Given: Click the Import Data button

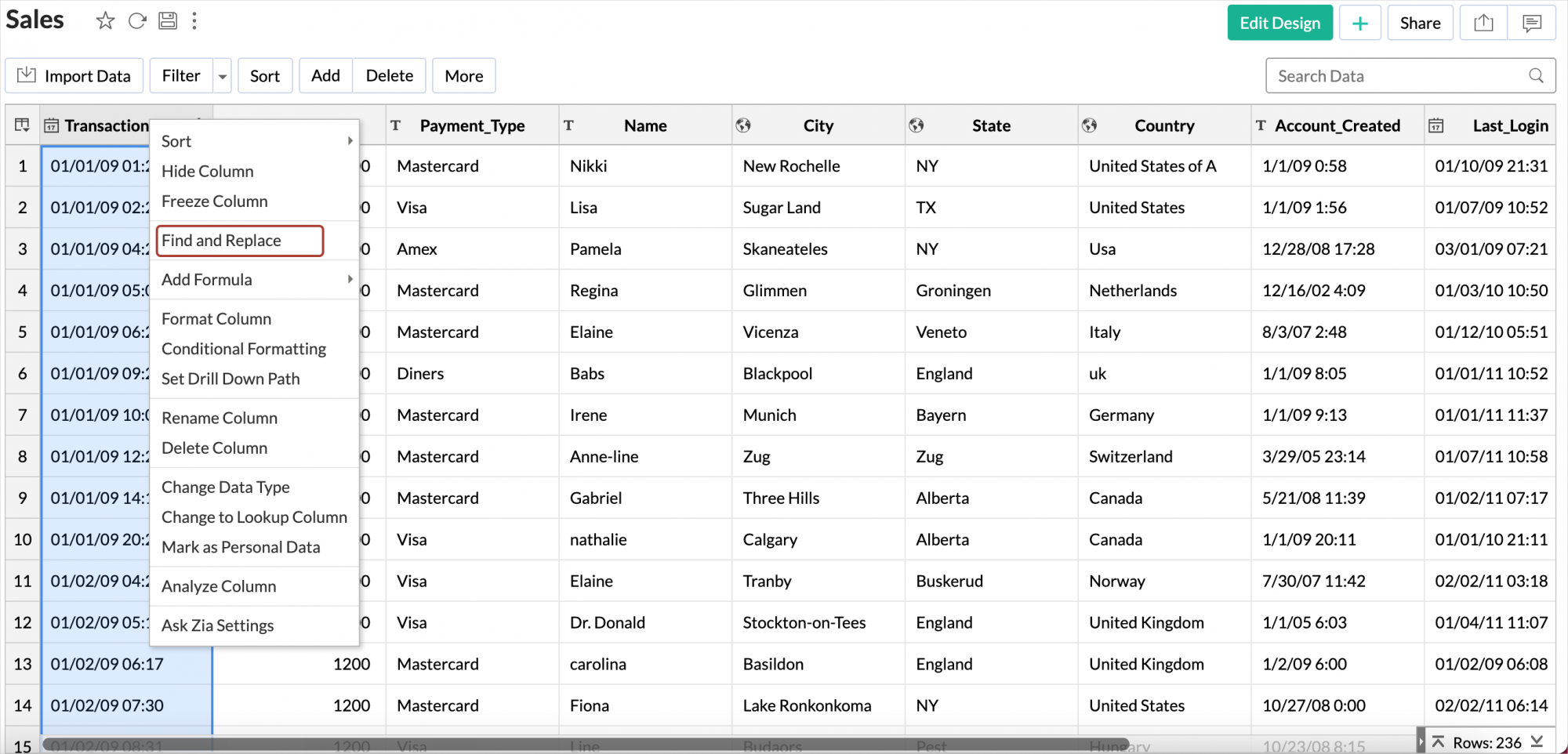Looking at the screenshot, I should point(74,76).
